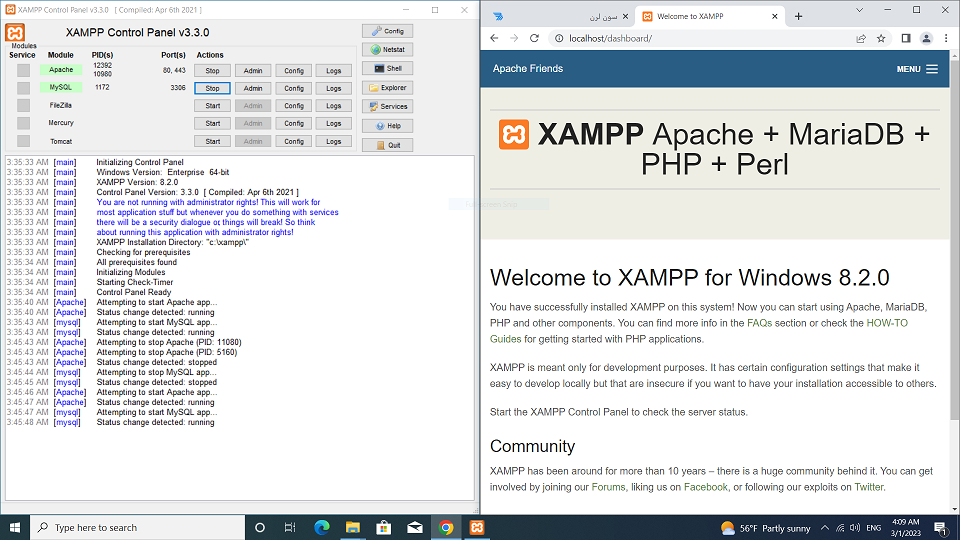Open Windows Start menu

[15, 527]
